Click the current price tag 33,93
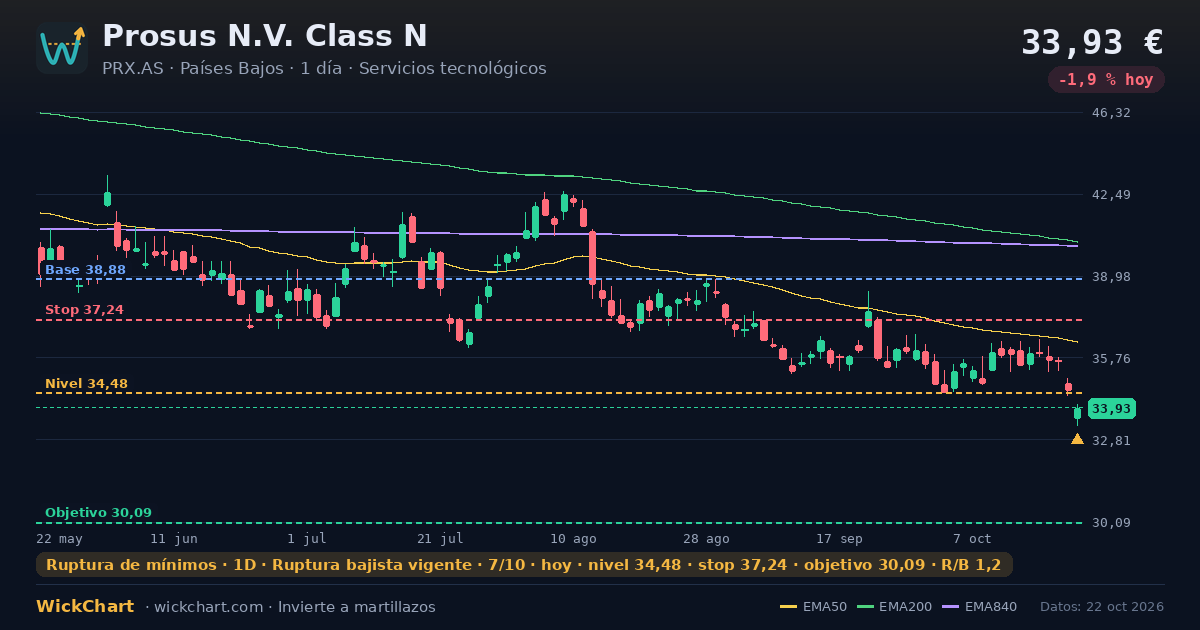 pos(1112,408)
